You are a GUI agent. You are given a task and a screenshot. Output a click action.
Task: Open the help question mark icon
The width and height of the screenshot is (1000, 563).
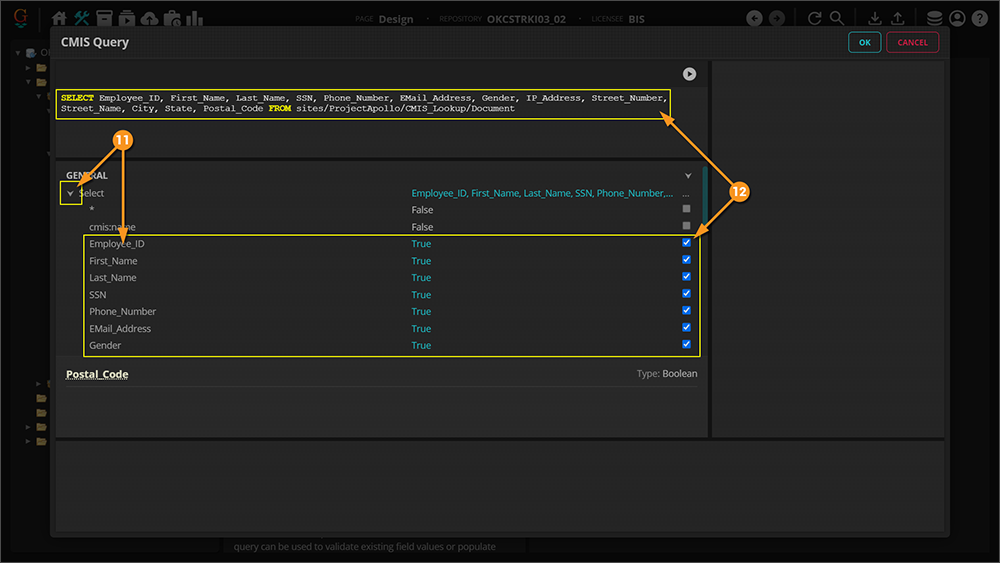[980, 19]
